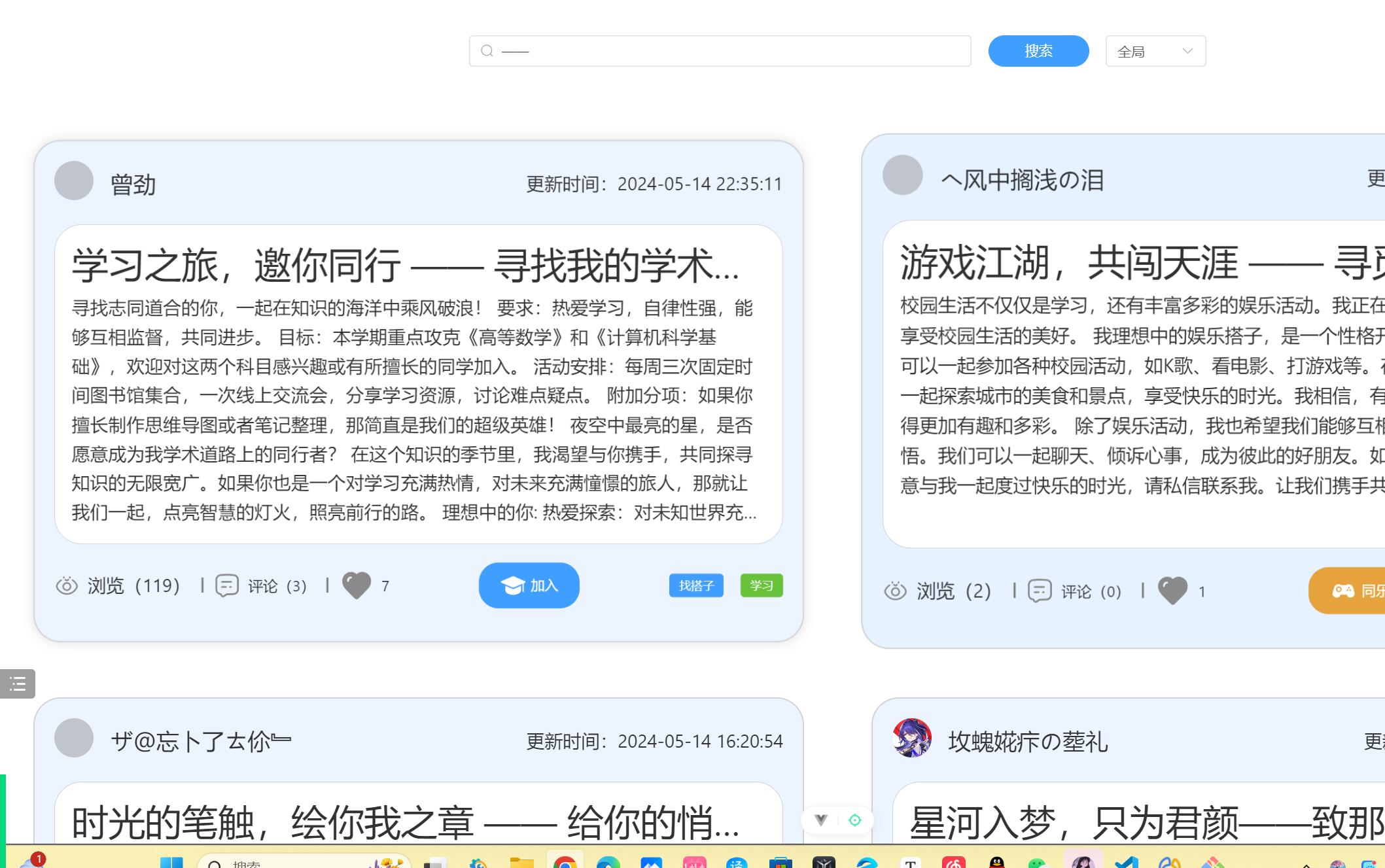Select the green 学习 tag

[x=761, y=585]
